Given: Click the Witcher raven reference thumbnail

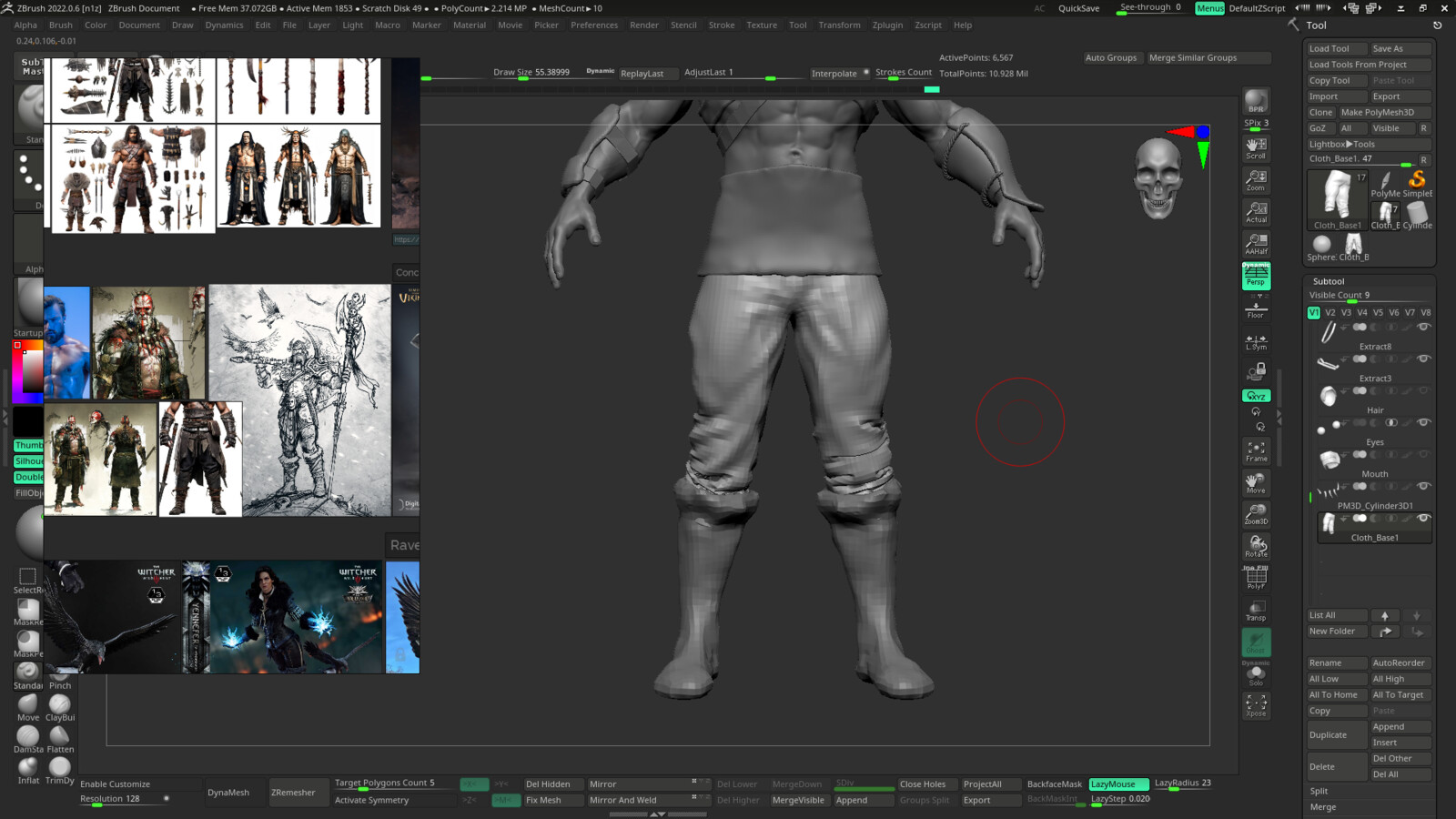Looking at the screenshot, I should [114, 617].
